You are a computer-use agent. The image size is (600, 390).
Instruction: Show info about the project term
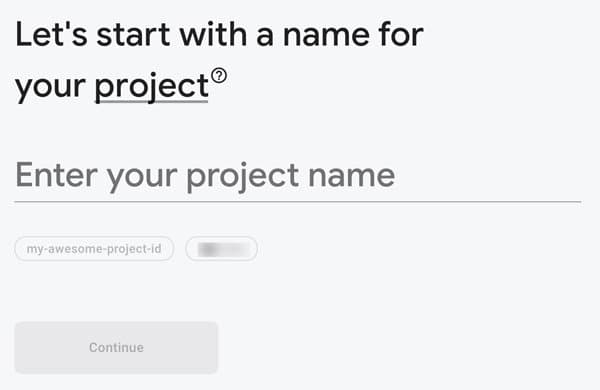coord(219,75)
